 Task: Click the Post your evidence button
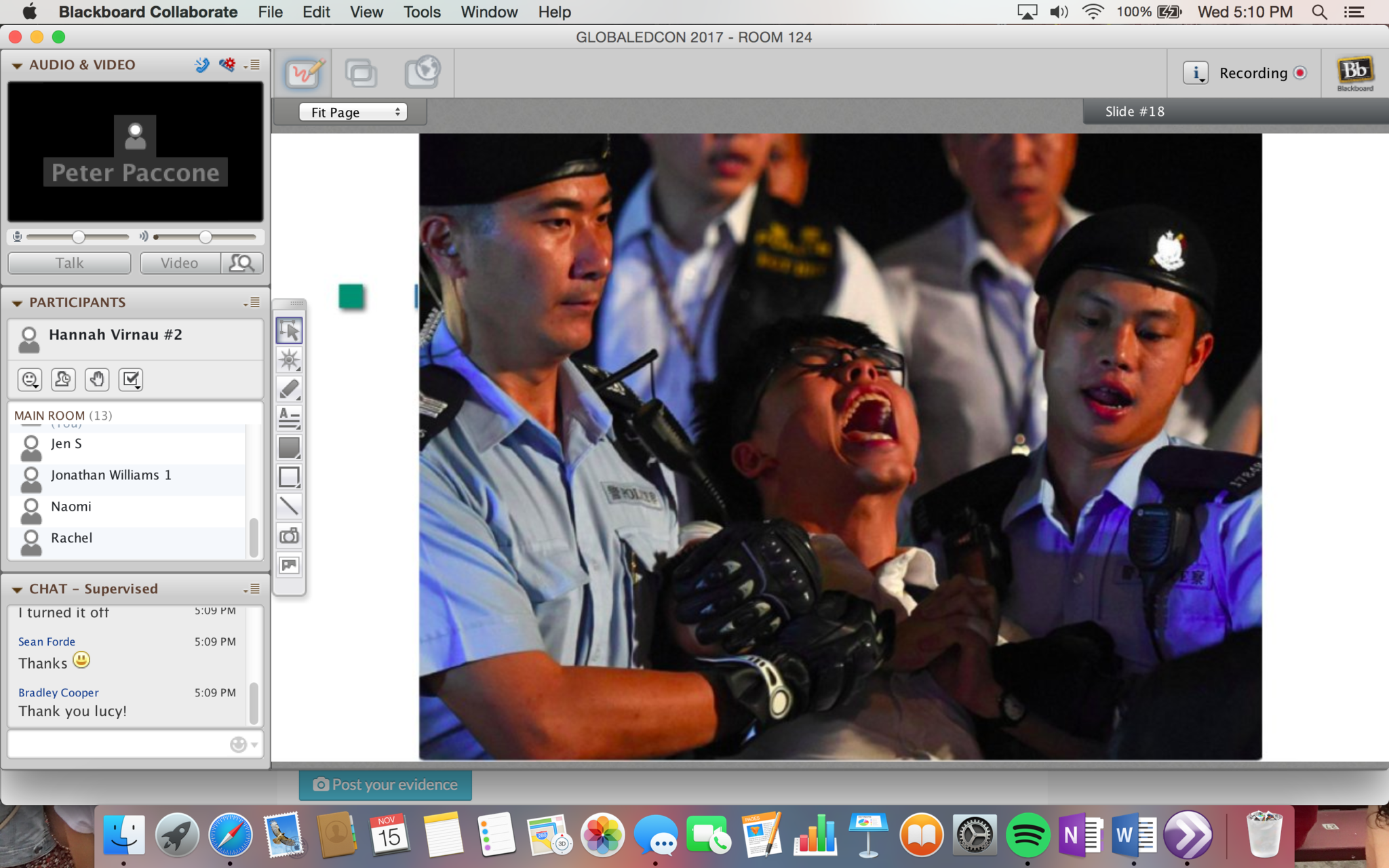385,785
